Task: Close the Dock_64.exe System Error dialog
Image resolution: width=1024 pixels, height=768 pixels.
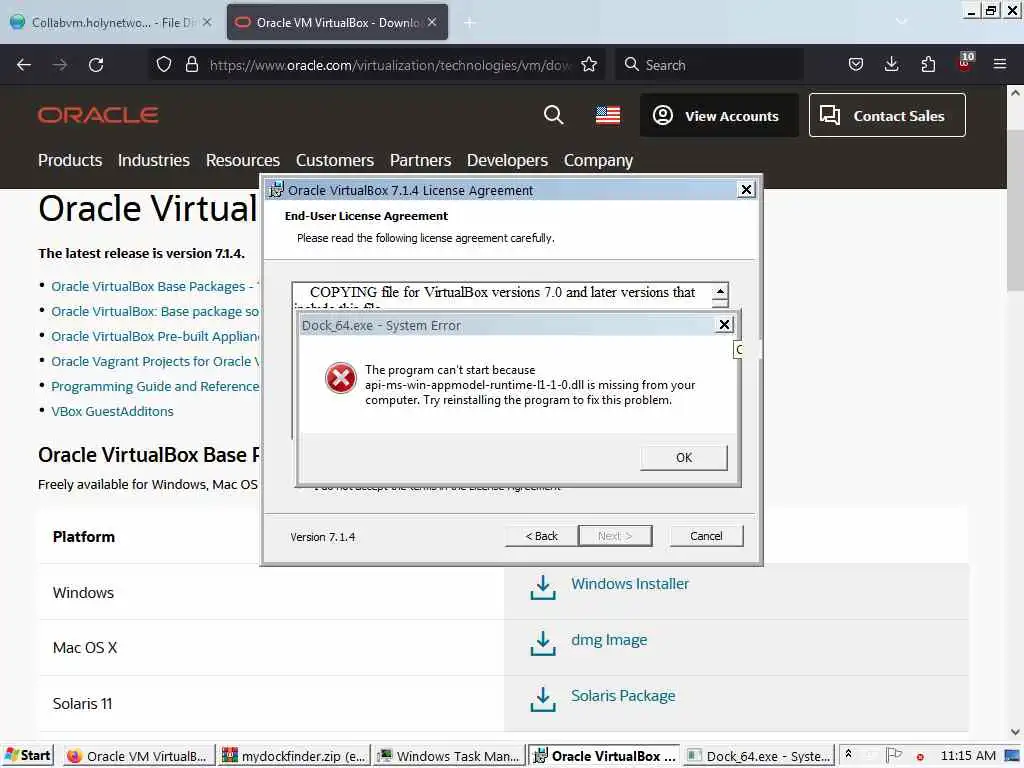Action: pos(724,325)
